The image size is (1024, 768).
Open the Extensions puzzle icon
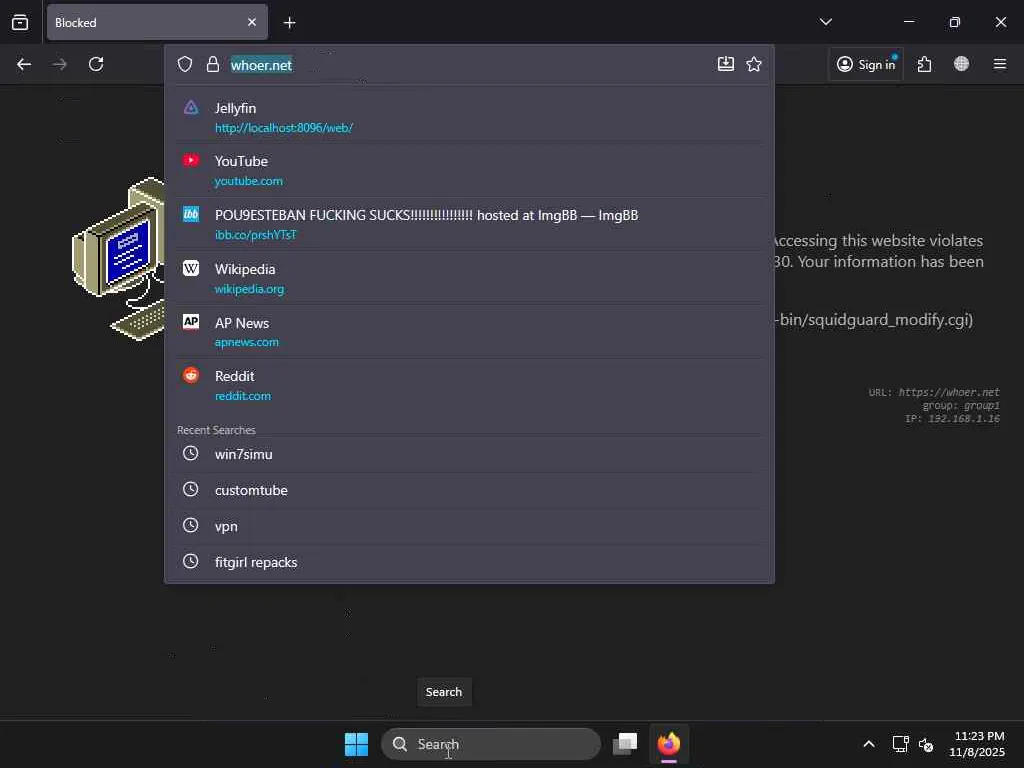[x=924, y=64]
